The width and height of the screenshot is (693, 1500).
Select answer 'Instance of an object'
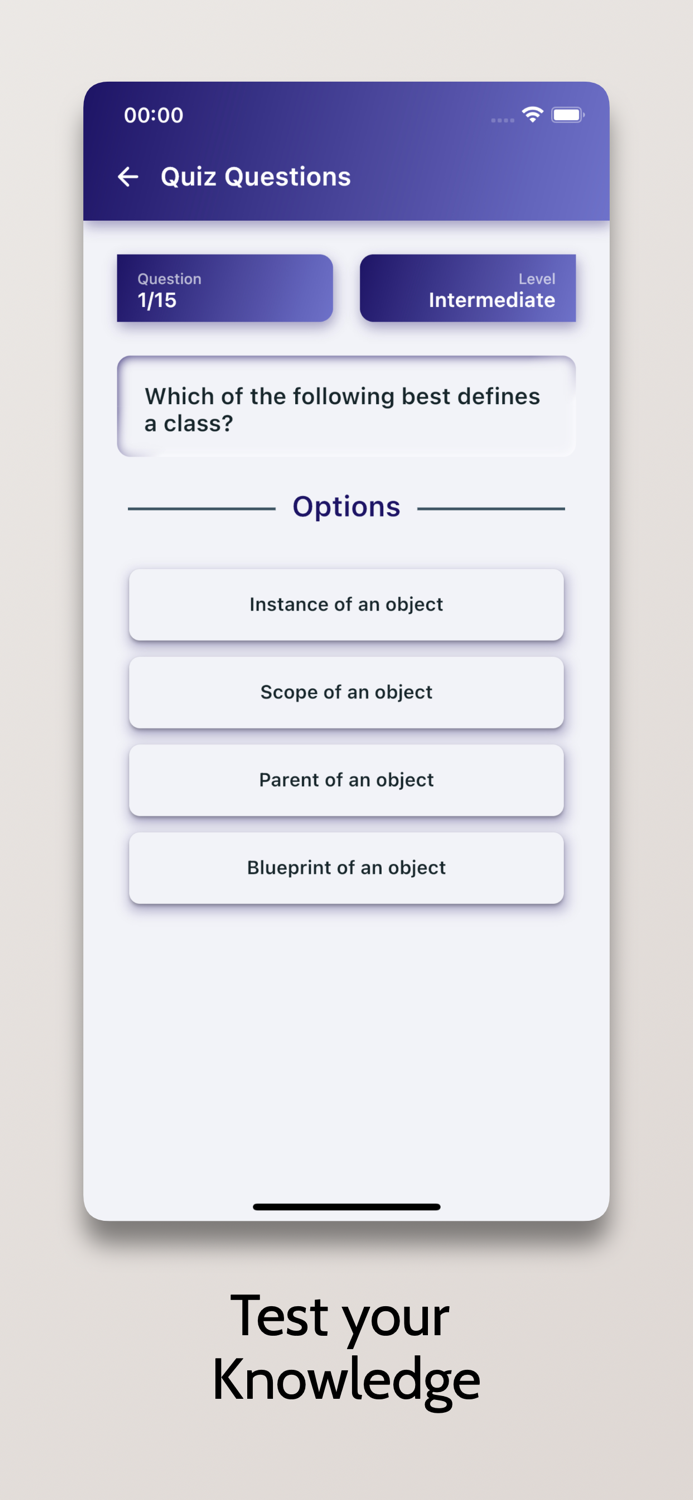[x=346, y=604]
